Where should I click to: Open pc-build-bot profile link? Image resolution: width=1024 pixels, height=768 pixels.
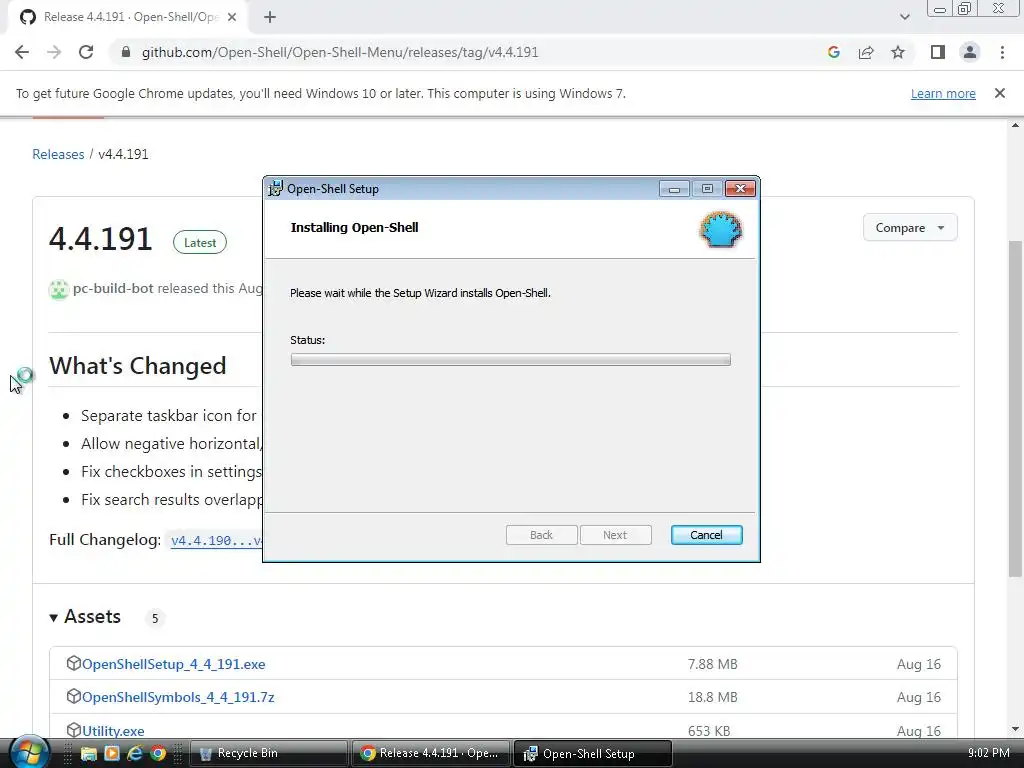(113, 288)
